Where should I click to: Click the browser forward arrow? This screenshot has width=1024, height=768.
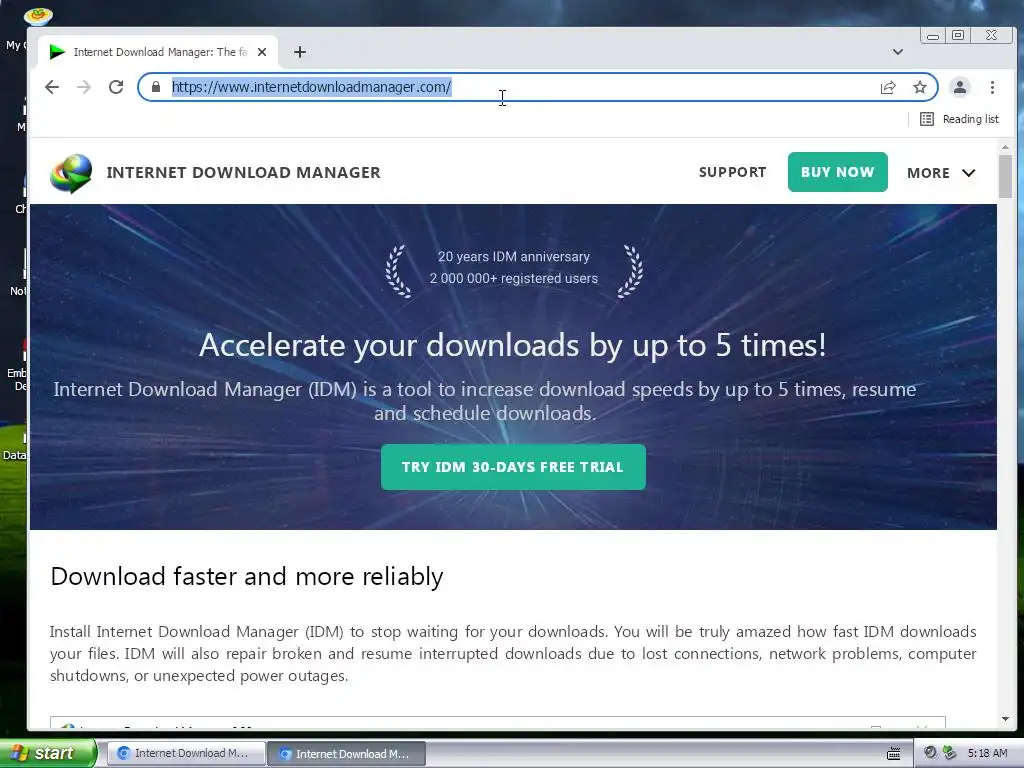coord(84,87)
